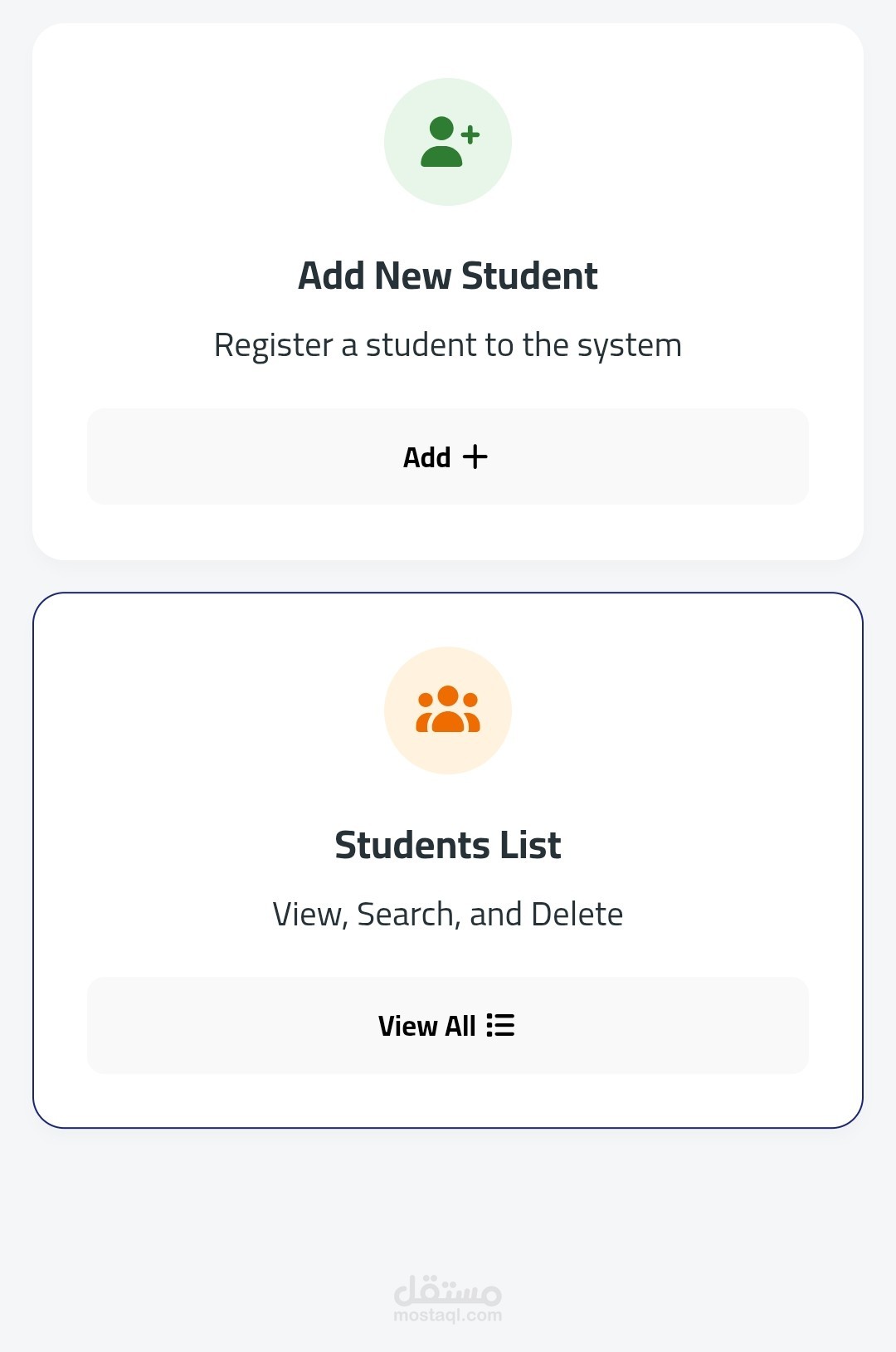Click the pale green circle behind add-user icon

click(407, 178)
